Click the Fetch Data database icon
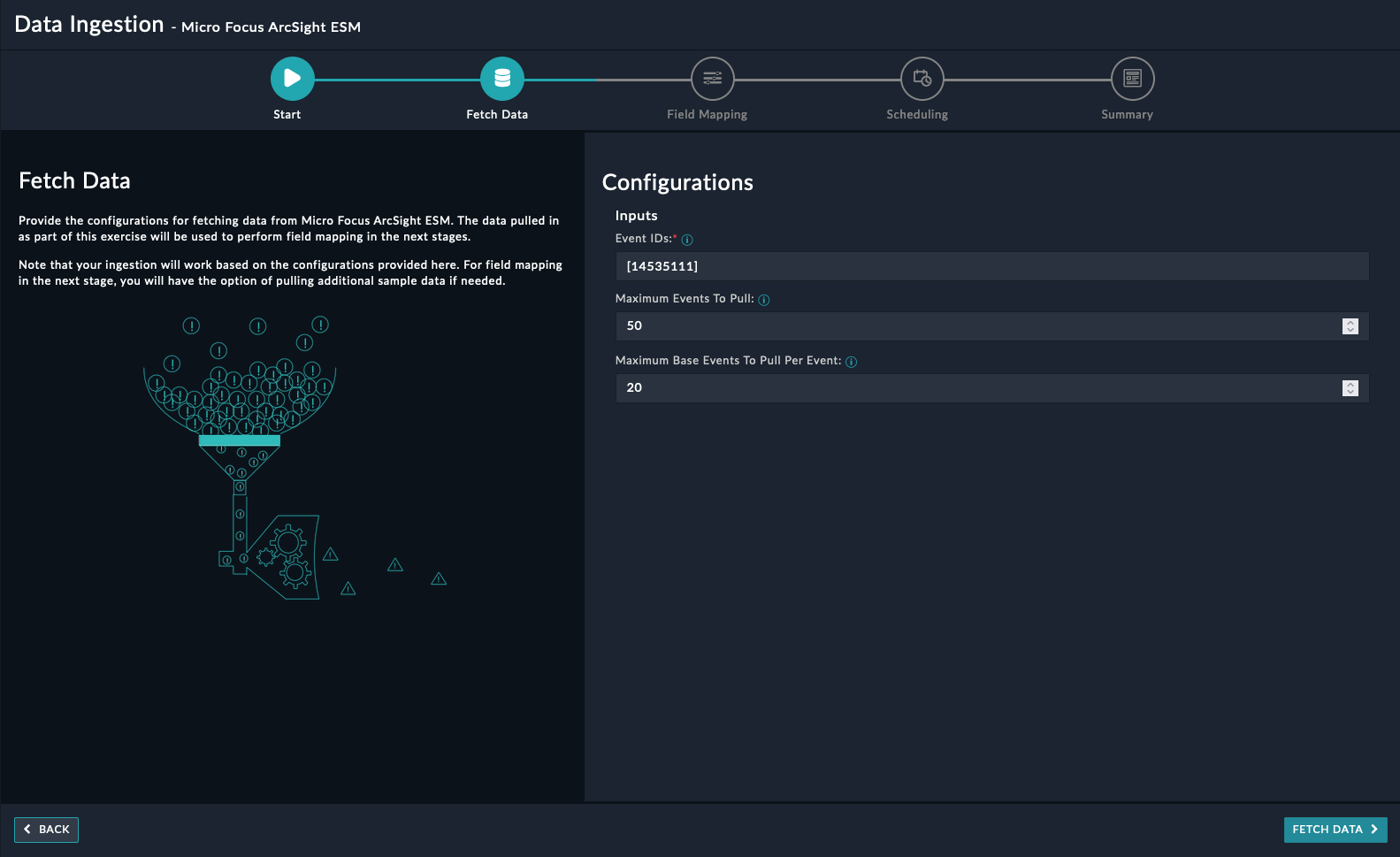Viewport: 1400px width, 857px height. tap(501, 79)
